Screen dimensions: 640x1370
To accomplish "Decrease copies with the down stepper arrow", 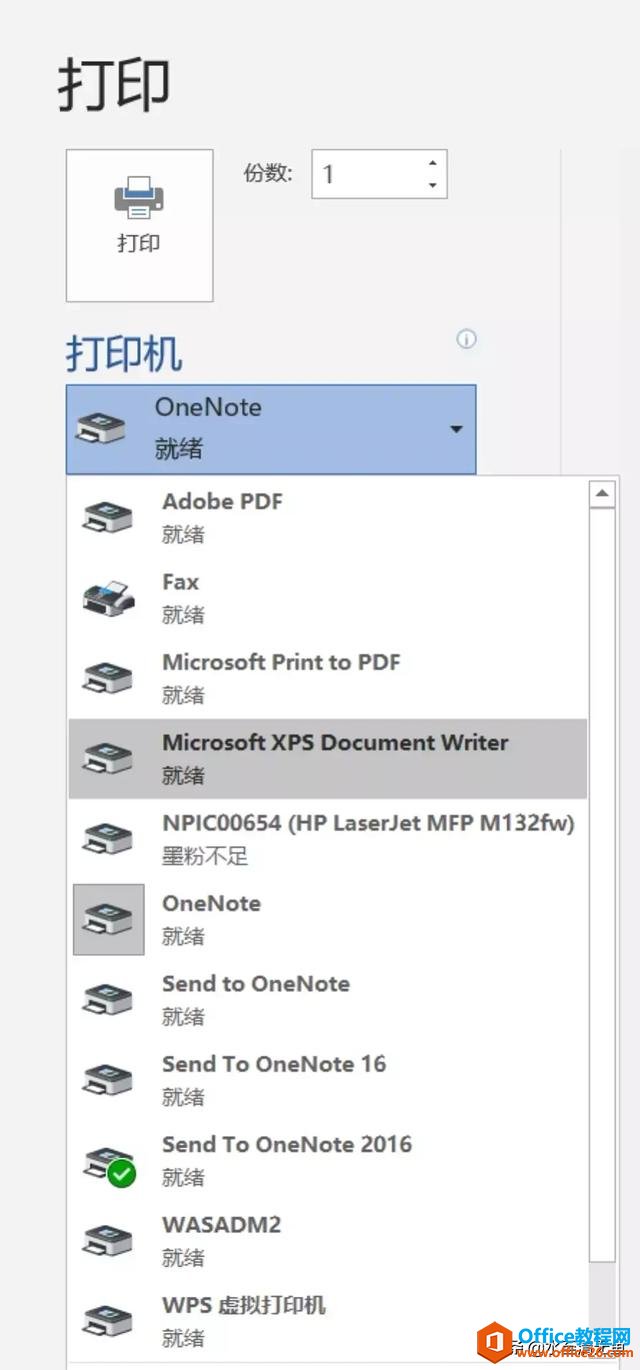I will (x=432, y=186).
